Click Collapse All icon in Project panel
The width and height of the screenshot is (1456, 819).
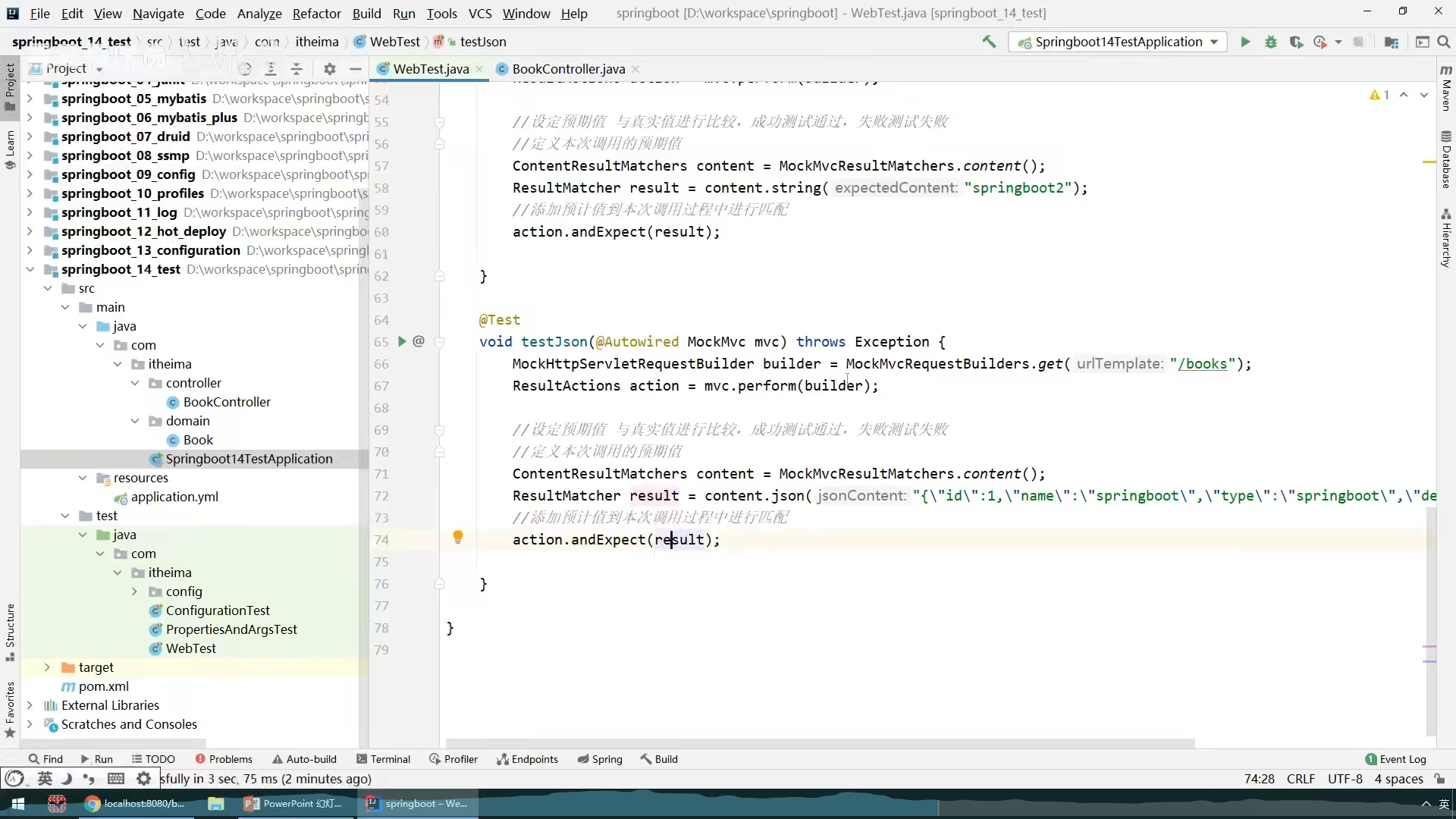click(297, 69)
